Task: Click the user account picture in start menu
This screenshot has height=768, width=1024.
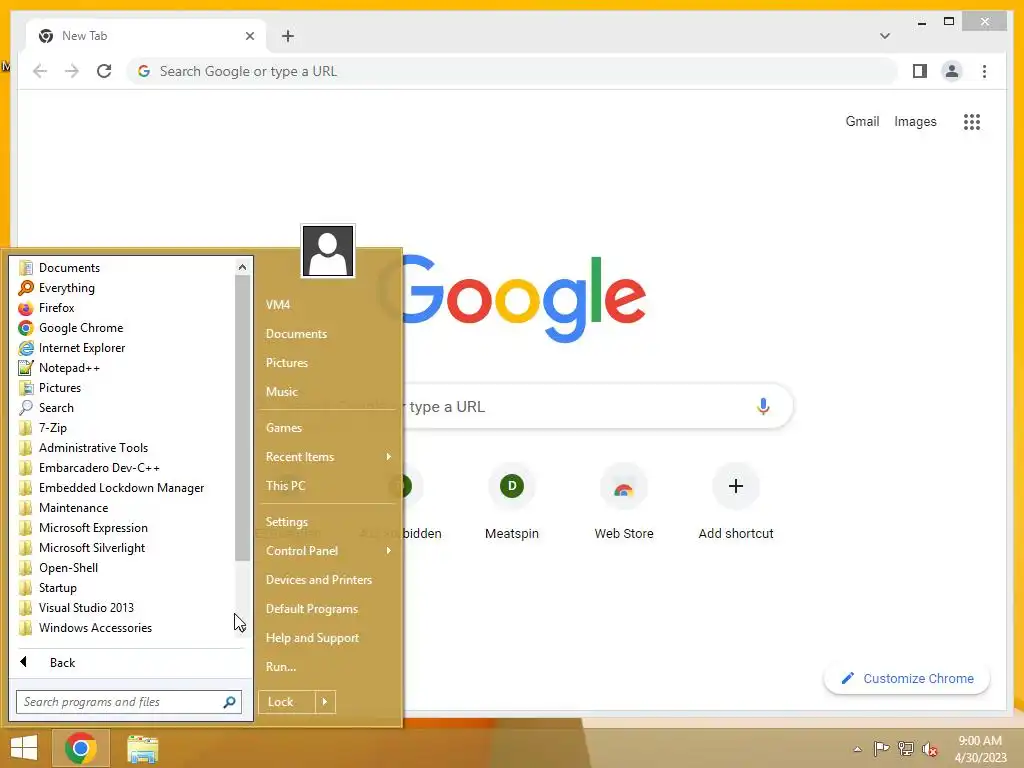Action: pos(328,251)
